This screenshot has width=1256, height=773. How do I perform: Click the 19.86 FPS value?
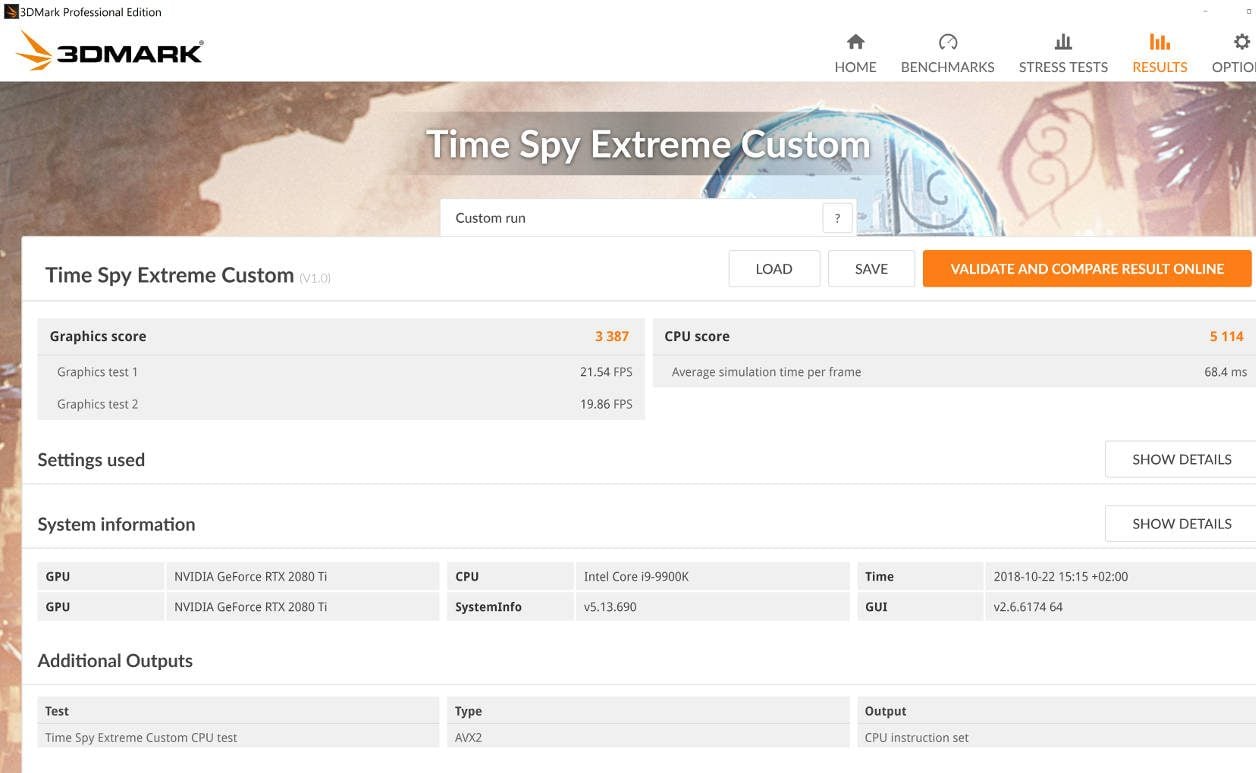(606, 404)
